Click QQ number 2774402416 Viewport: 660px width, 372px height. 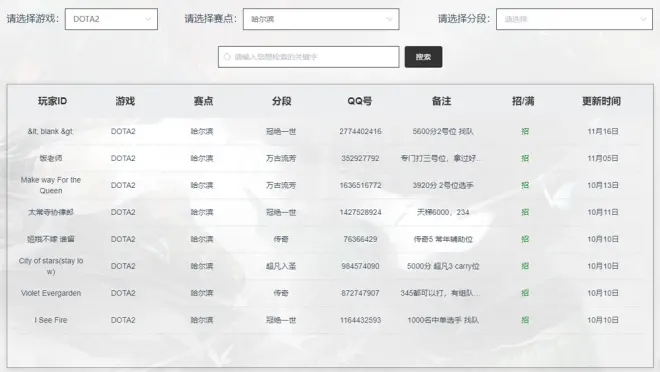[x=360, y=131]
